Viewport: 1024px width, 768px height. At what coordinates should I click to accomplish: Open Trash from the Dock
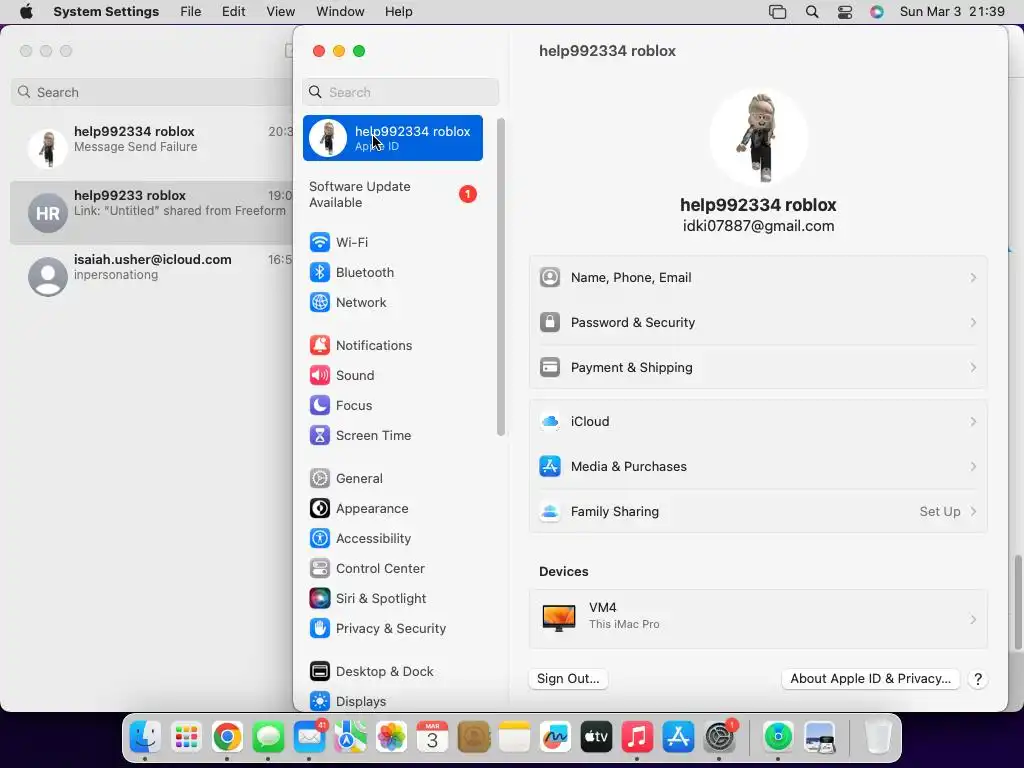pyautogui.click(x=878, y=737)
